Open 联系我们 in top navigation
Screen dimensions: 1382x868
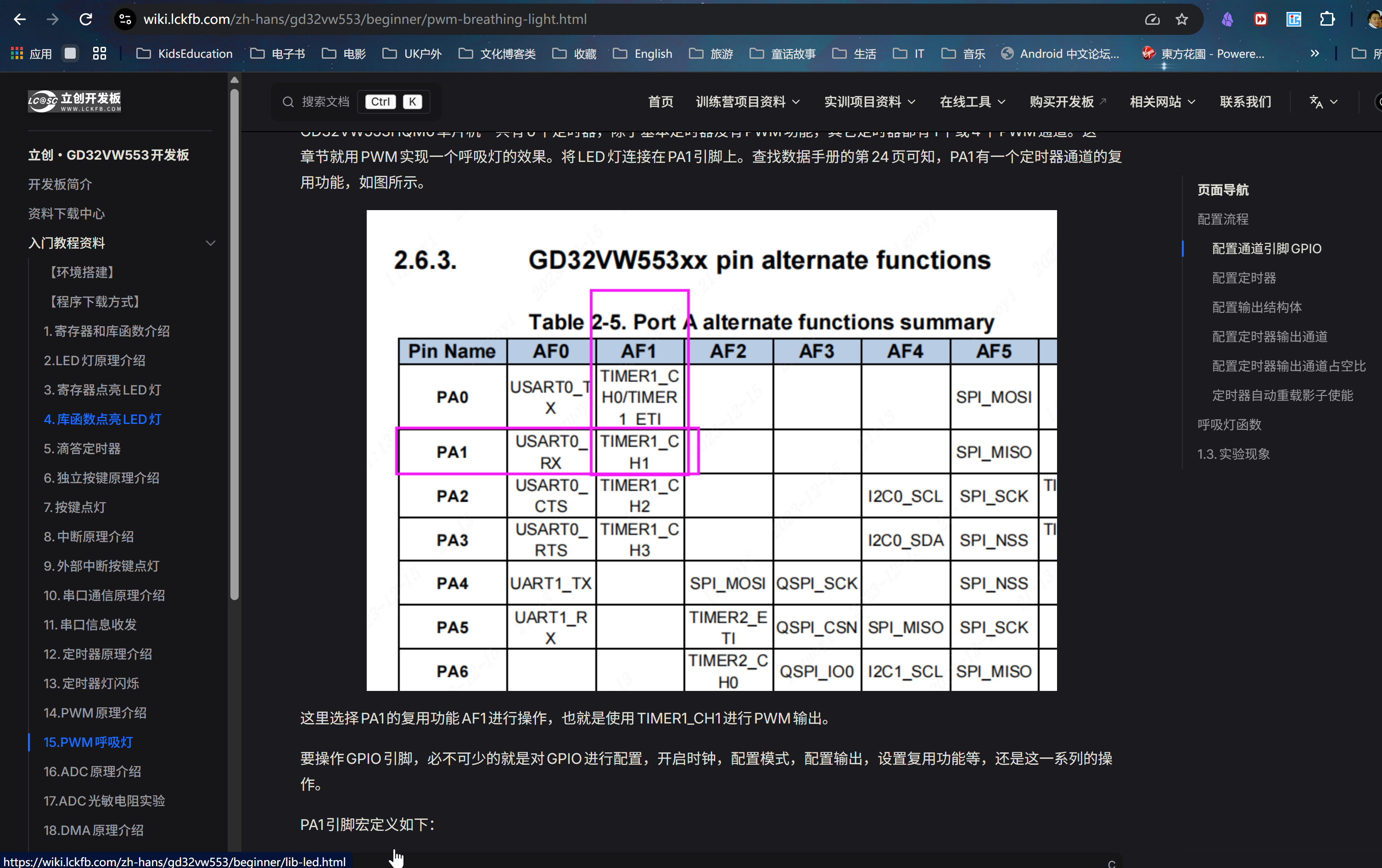1245,101
